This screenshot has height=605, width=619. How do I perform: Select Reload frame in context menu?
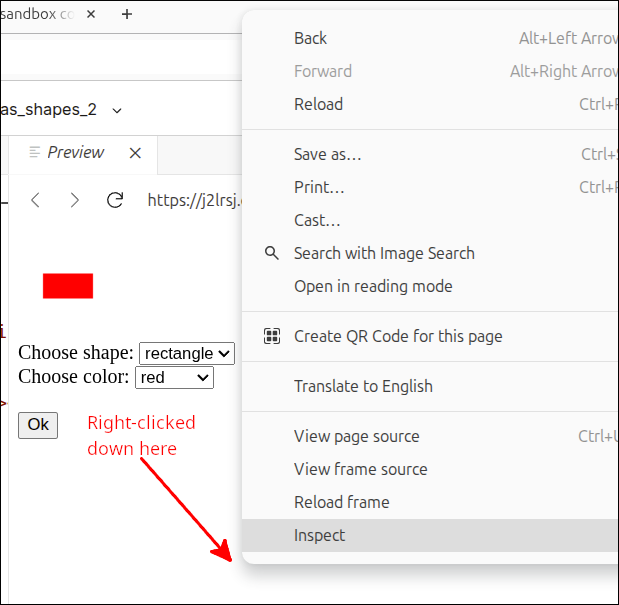[x=341, y=502]
